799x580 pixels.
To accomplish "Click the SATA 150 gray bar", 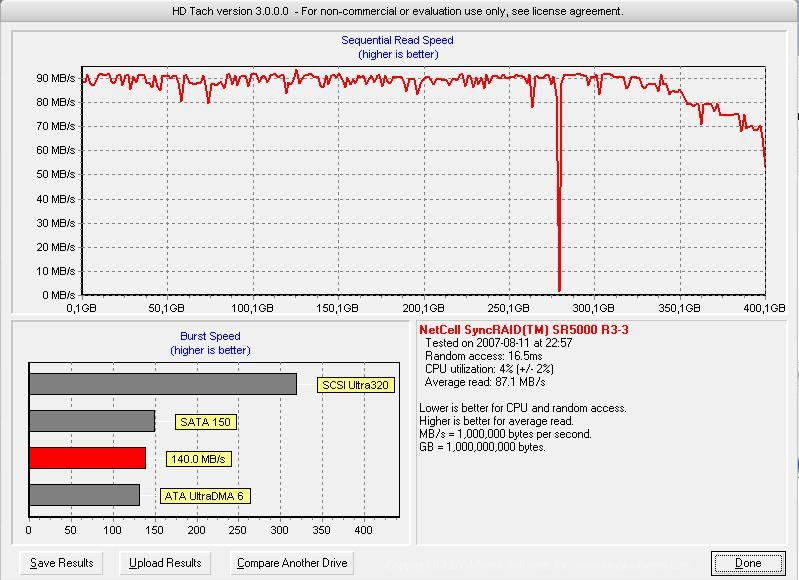I will (x=92, y=421).
